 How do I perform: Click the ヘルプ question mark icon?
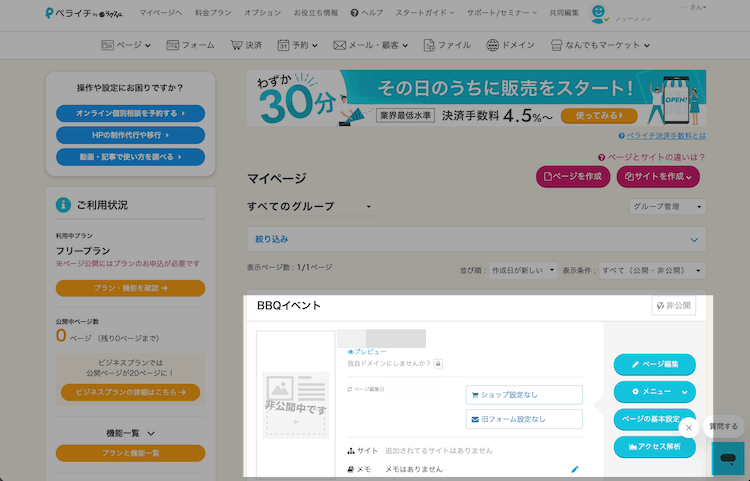tap(354, 13)
